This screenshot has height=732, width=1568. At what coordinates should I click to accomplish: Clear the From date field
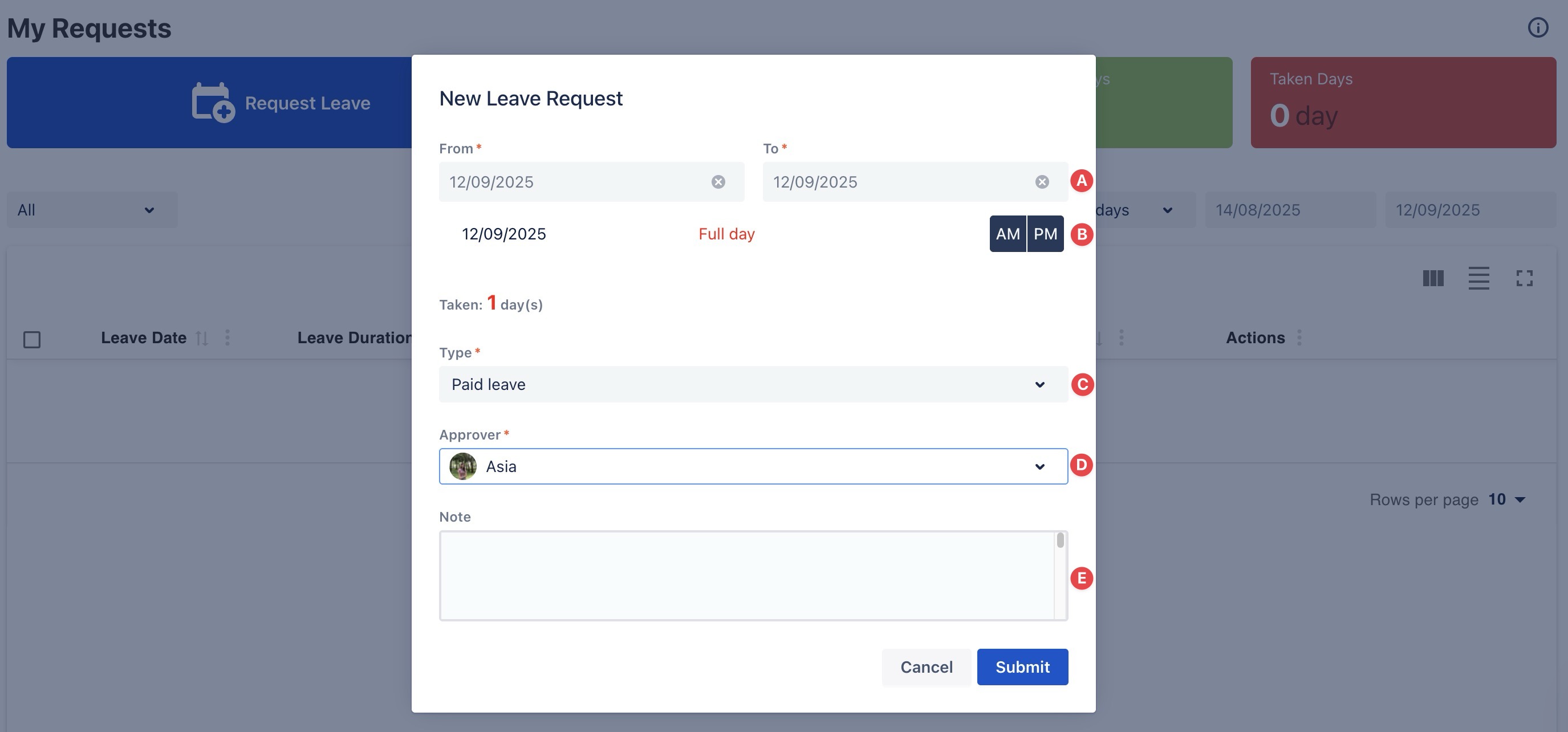coord(718,182)
